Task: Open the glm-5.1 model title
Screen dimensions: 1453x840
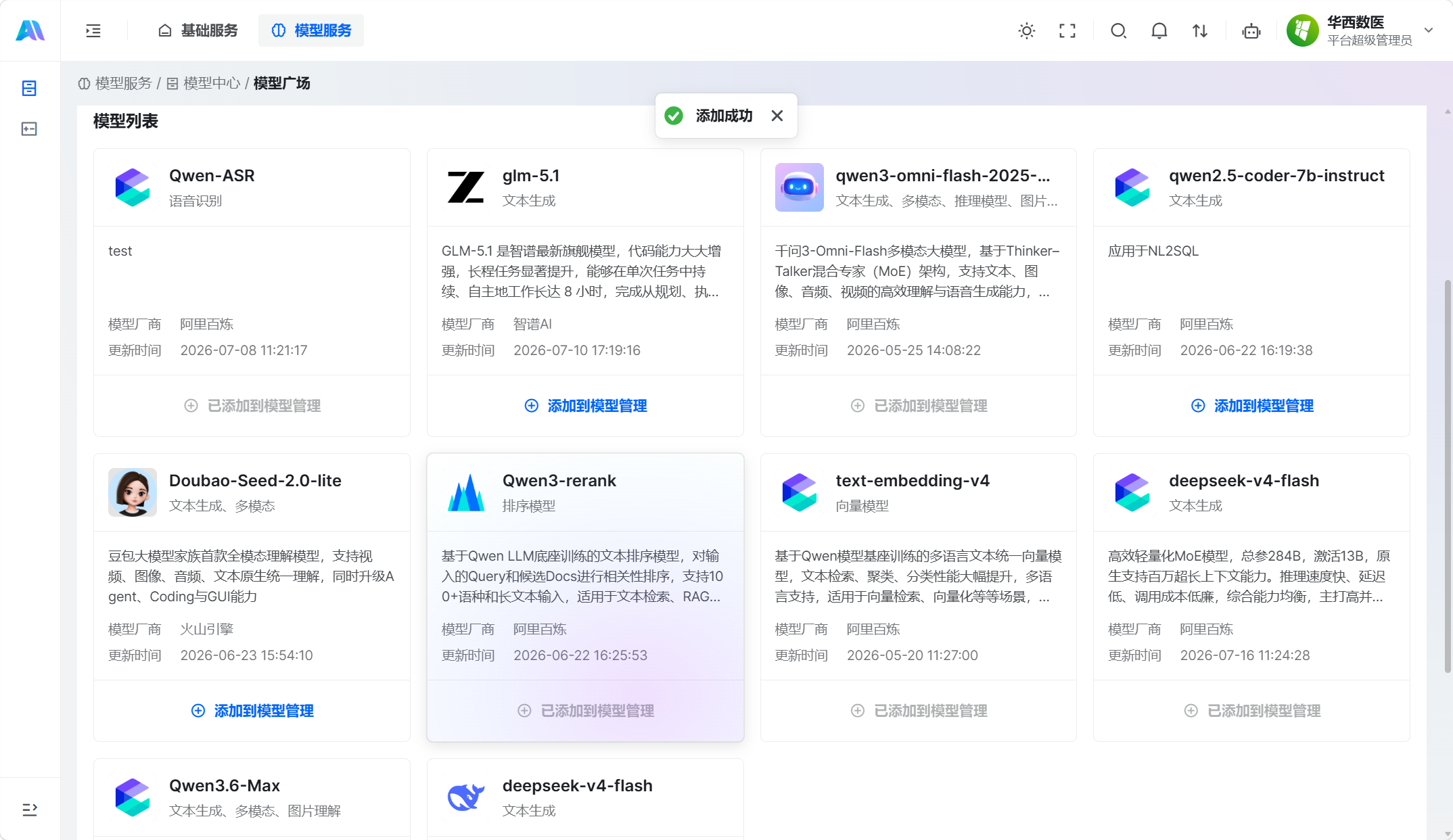Action: tap(531, 176)
